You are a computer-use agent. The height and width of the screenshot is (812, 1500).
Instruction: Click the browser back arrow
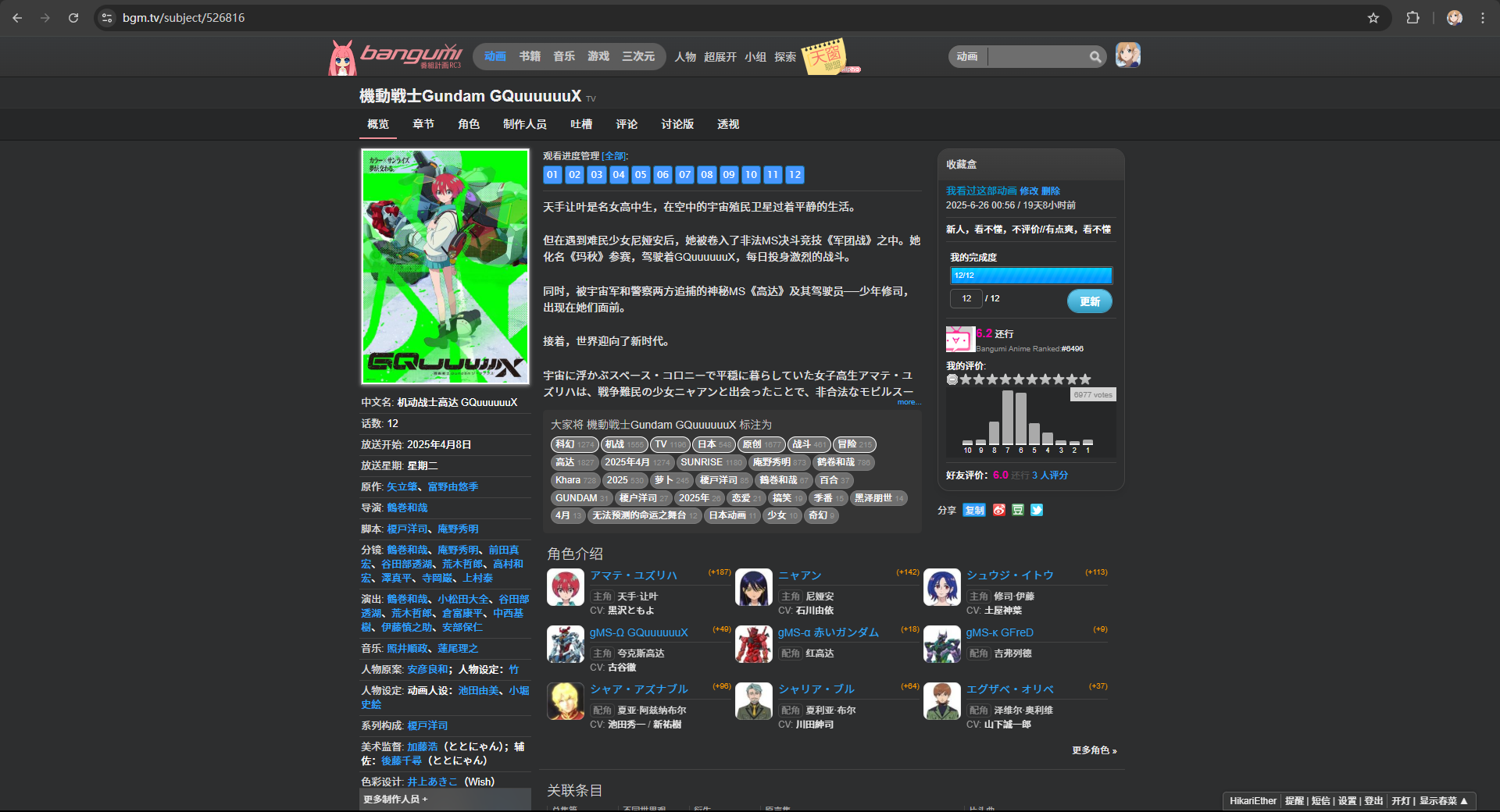tap(17, 17)
